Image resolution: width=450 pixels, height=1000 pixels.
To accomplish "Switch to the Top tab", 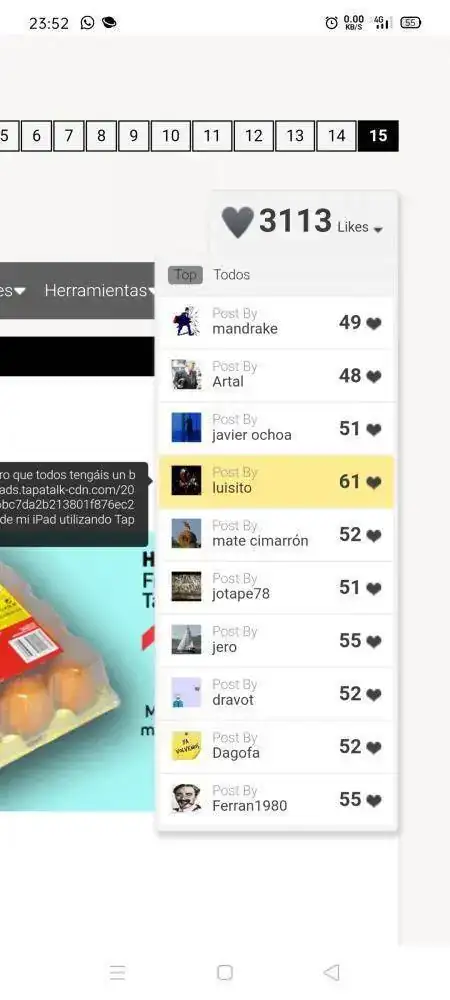I will (185, 275).
